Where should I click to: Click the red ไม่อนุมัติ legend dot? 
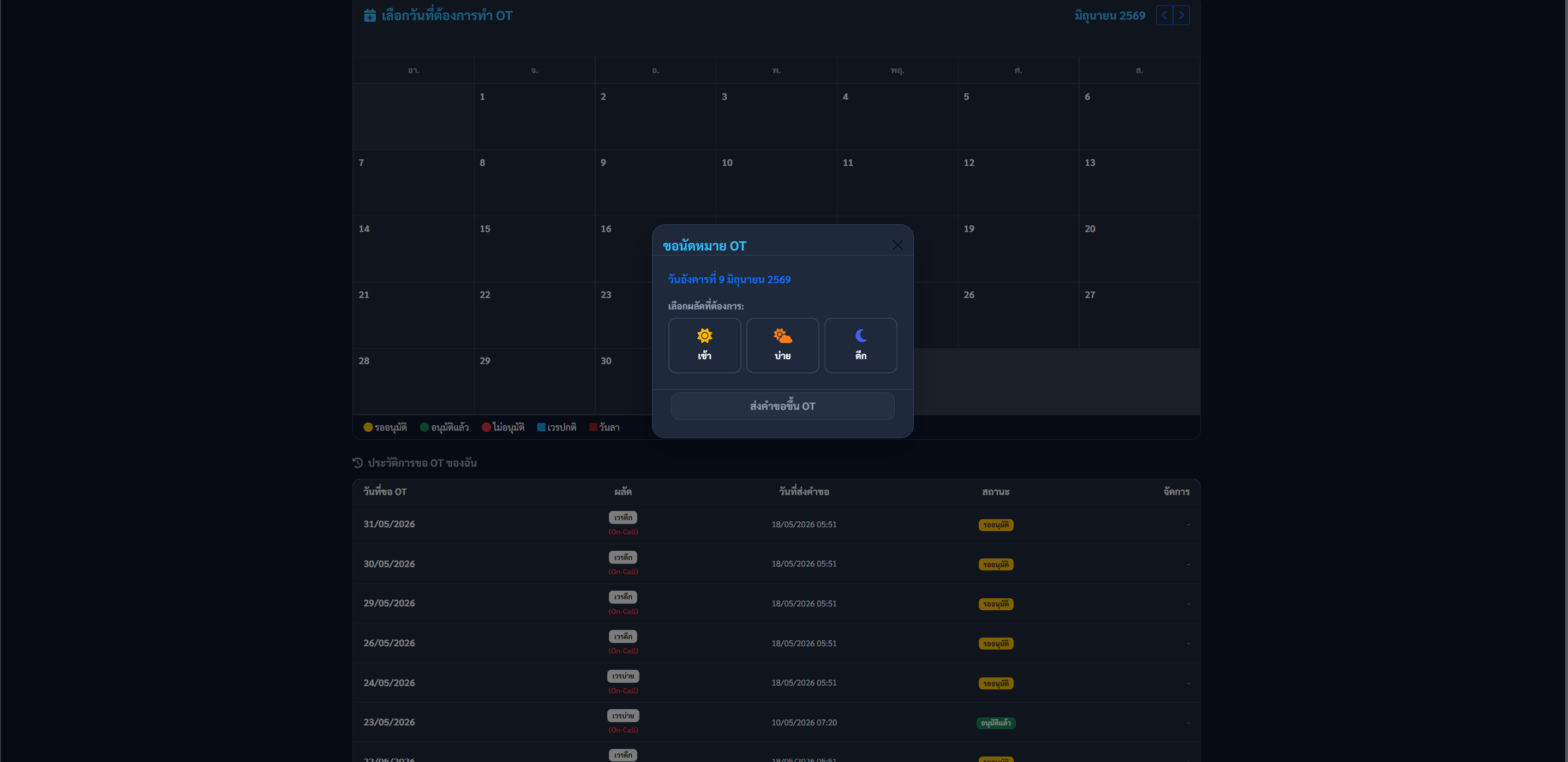click(x=486, y=427)
